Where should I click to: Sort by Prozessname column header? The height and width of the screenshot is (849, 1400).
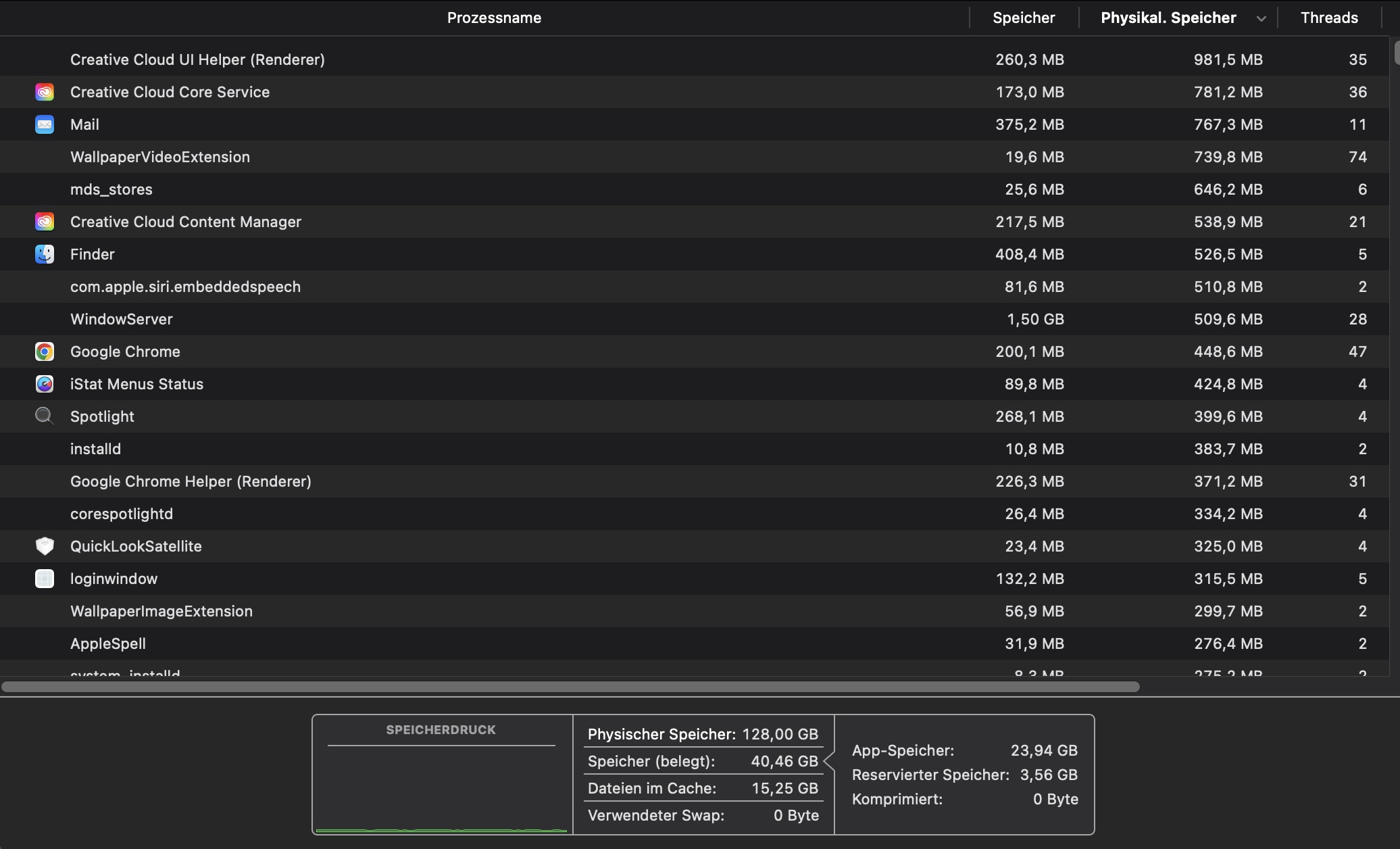pos(494,18)
